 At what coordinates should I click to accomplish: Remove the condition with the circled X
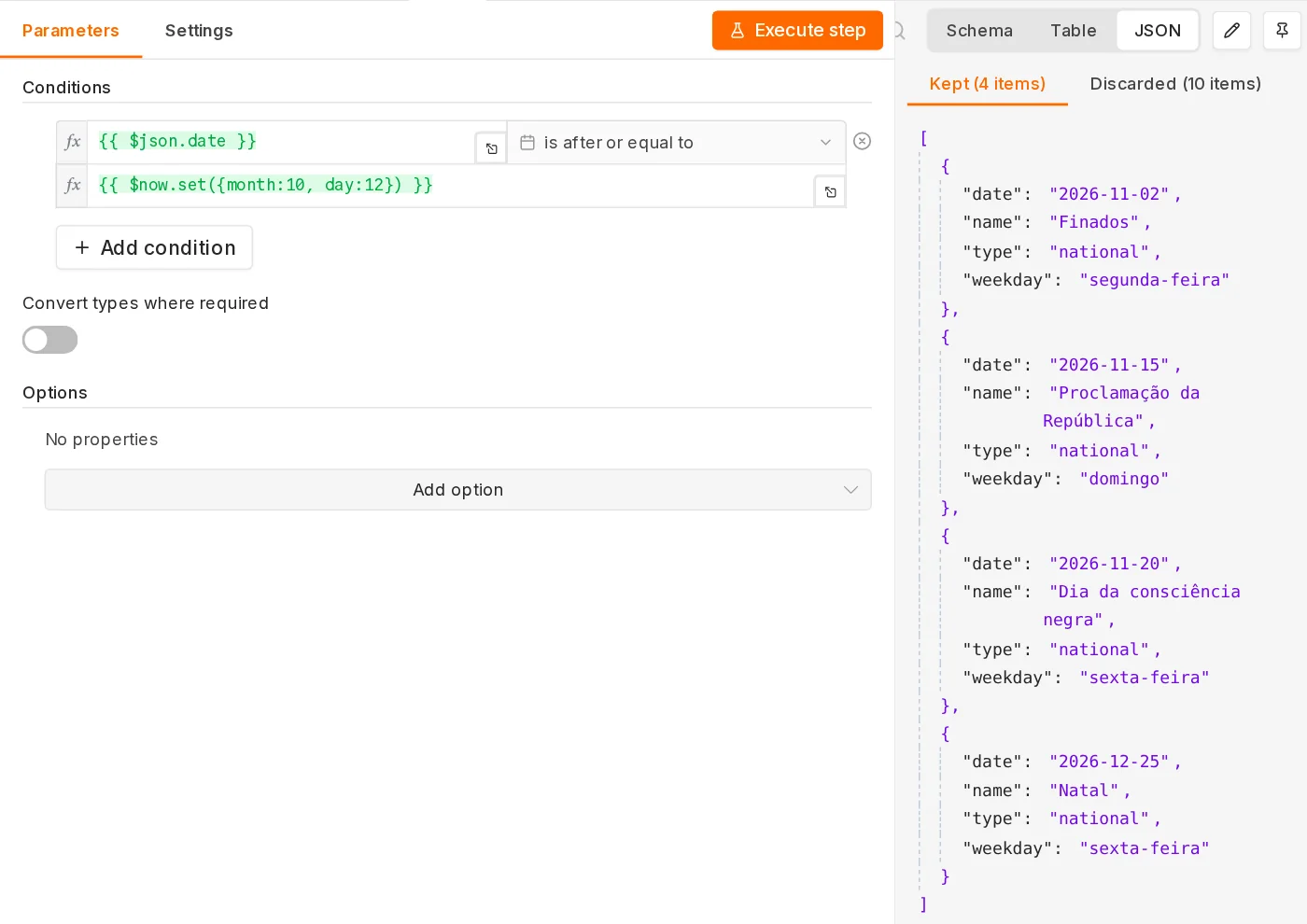click(x=863, y=141)
